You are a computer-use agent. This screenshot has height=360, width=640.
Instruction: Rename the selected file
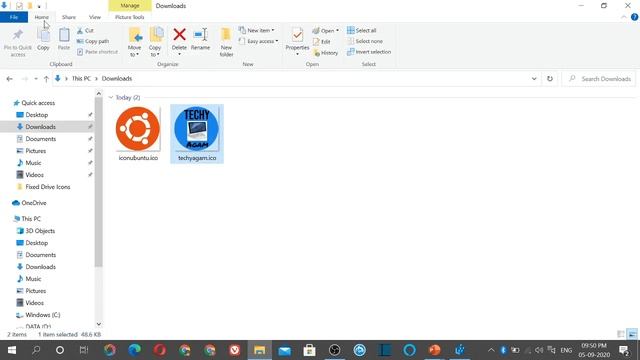click(x=200, y=40)
